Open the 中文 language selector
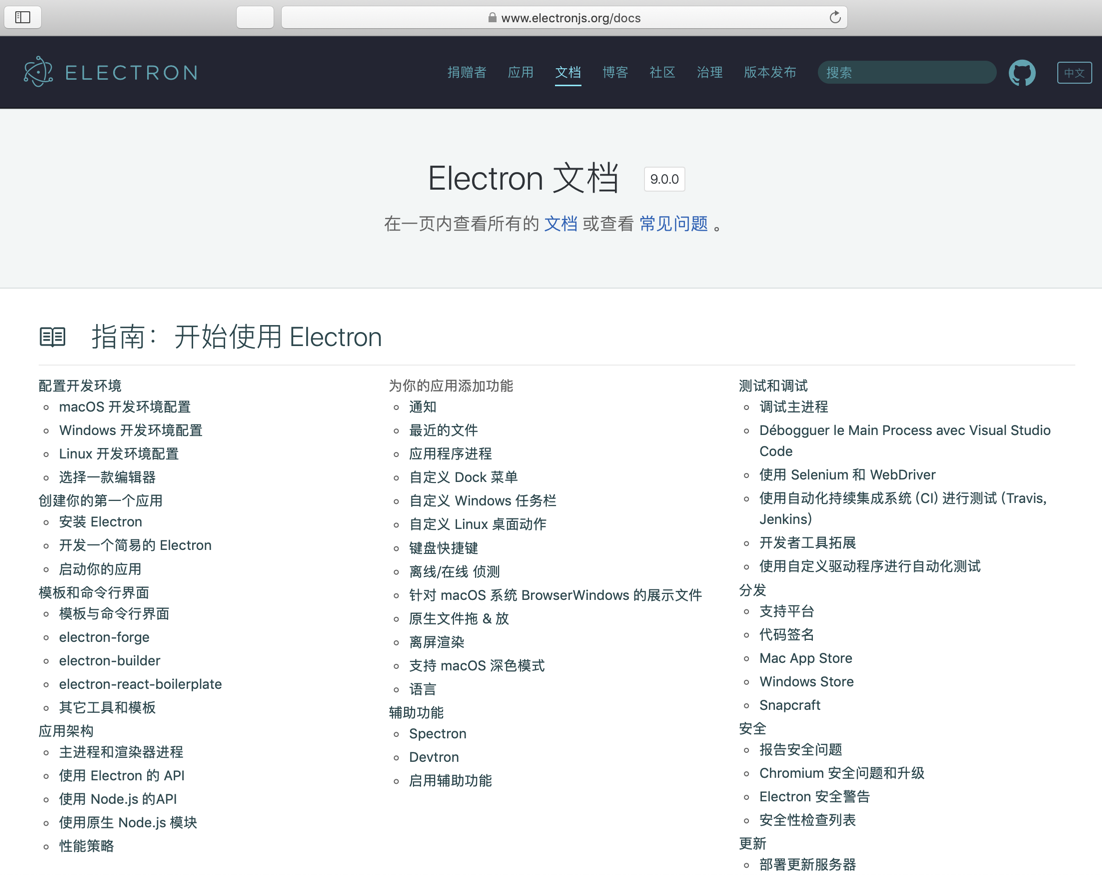Viewport: 1102px width, 876px height. [x=1074, y=72]
